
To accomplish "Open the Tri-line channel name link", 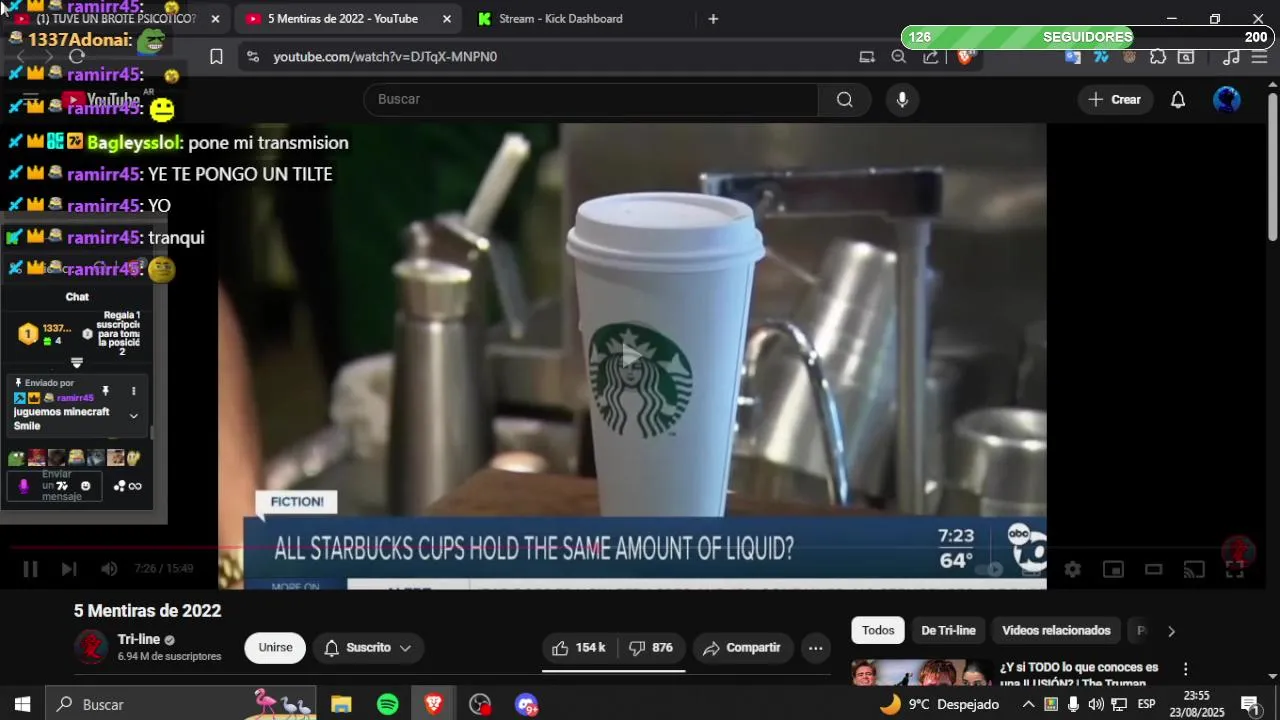I will 138,640.
